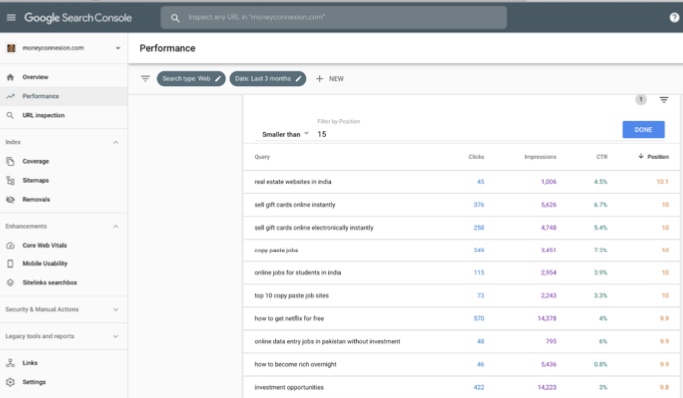
Task: Open the moneyconnexion.com property dropdown
Action: (x=118, y=48)
